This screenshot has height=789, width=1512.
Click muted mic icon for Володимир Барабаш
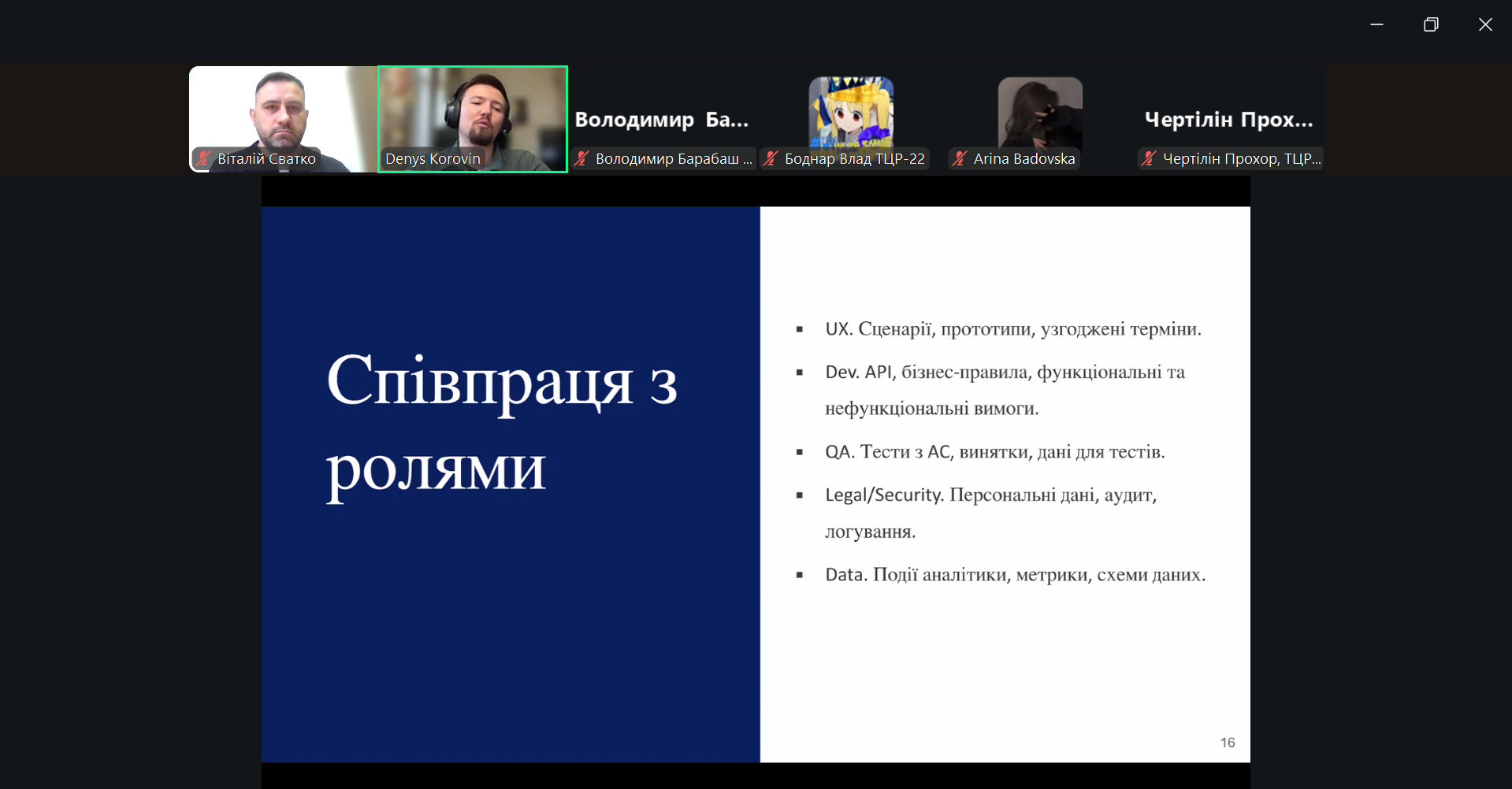click(582, 158)
